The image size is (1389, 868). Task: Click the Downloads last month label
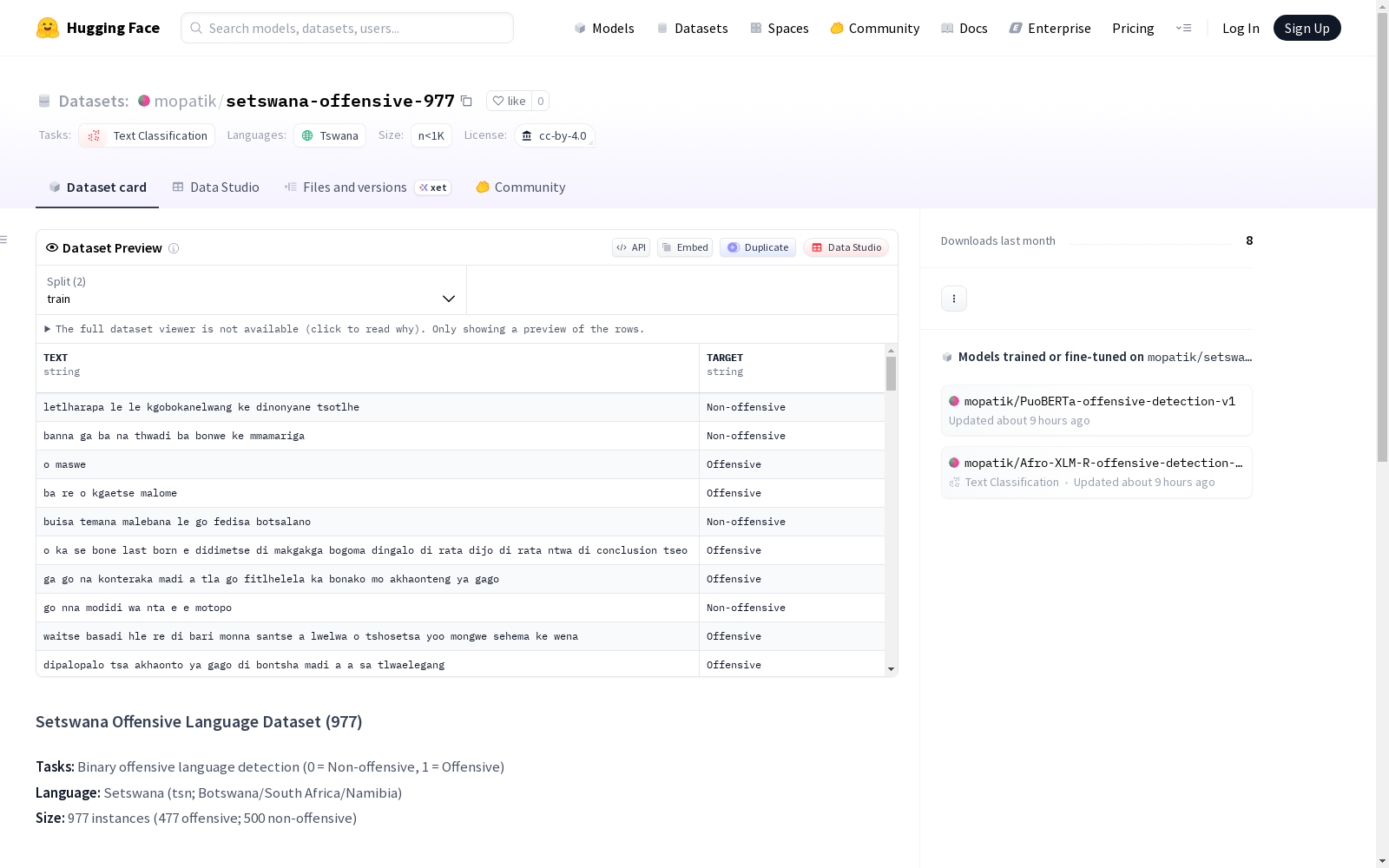click(x=998, y=241)
